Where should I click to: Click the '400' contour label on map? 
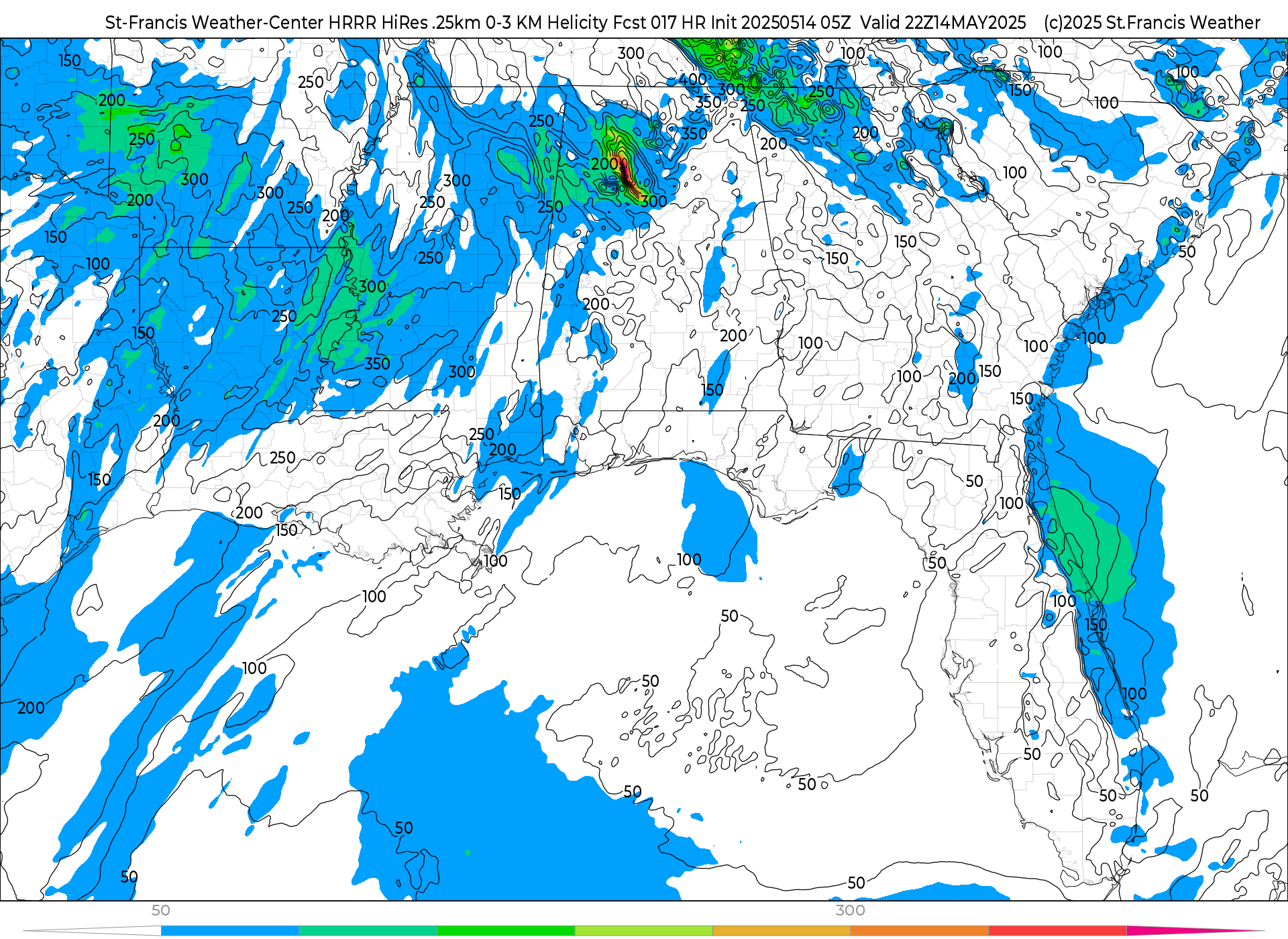click(x=692, y=79)
